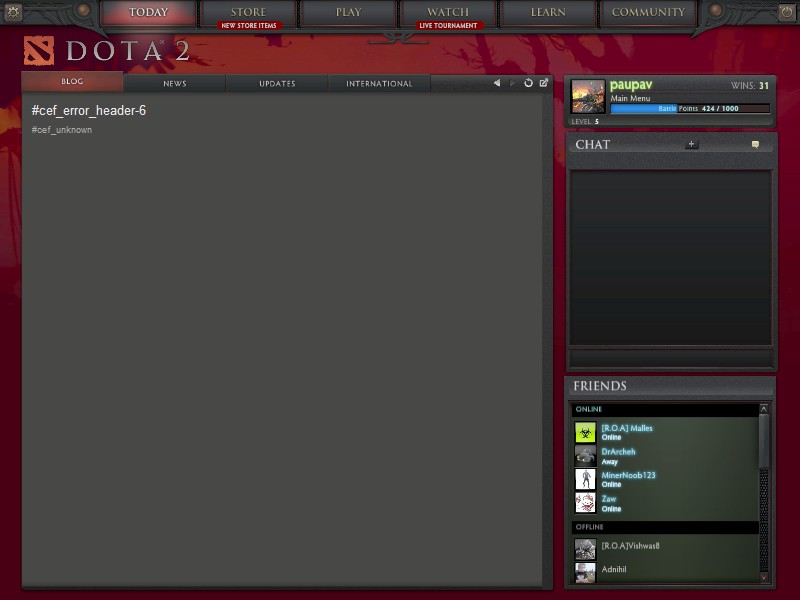
Task: Open the Community tab
Action: (648, 13)
